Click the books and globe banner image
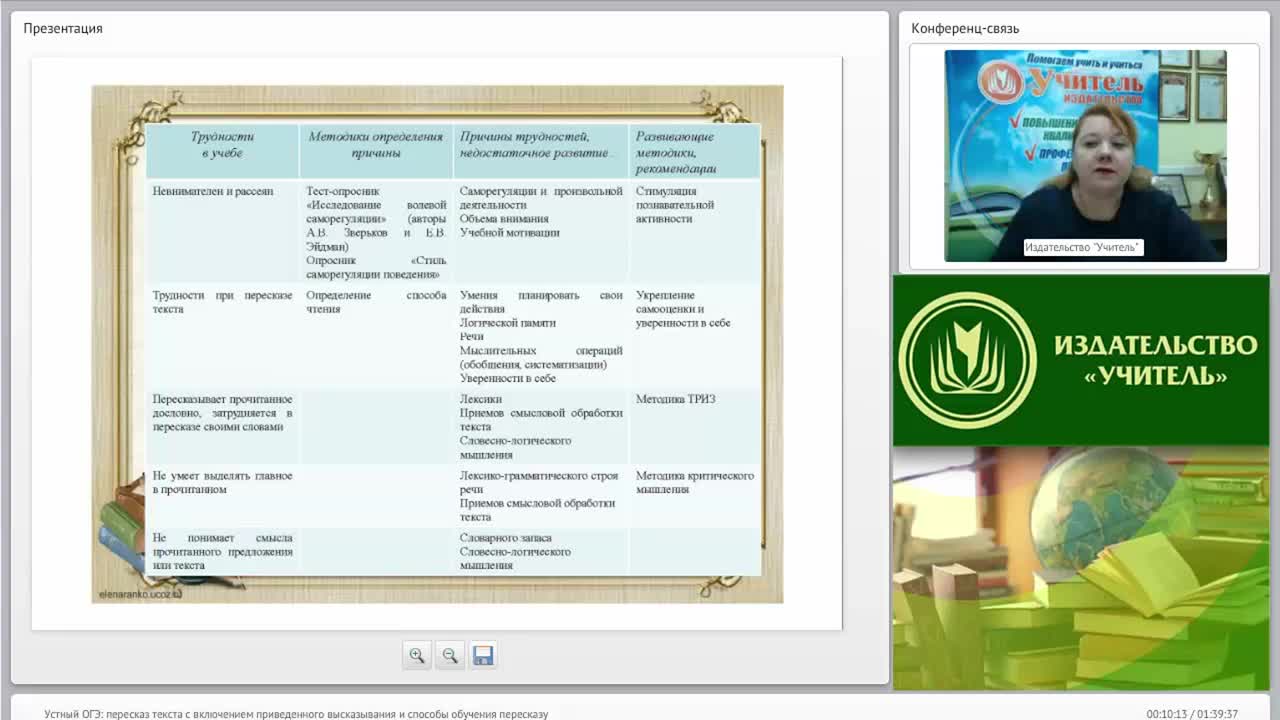 (x=1081, y=568)
